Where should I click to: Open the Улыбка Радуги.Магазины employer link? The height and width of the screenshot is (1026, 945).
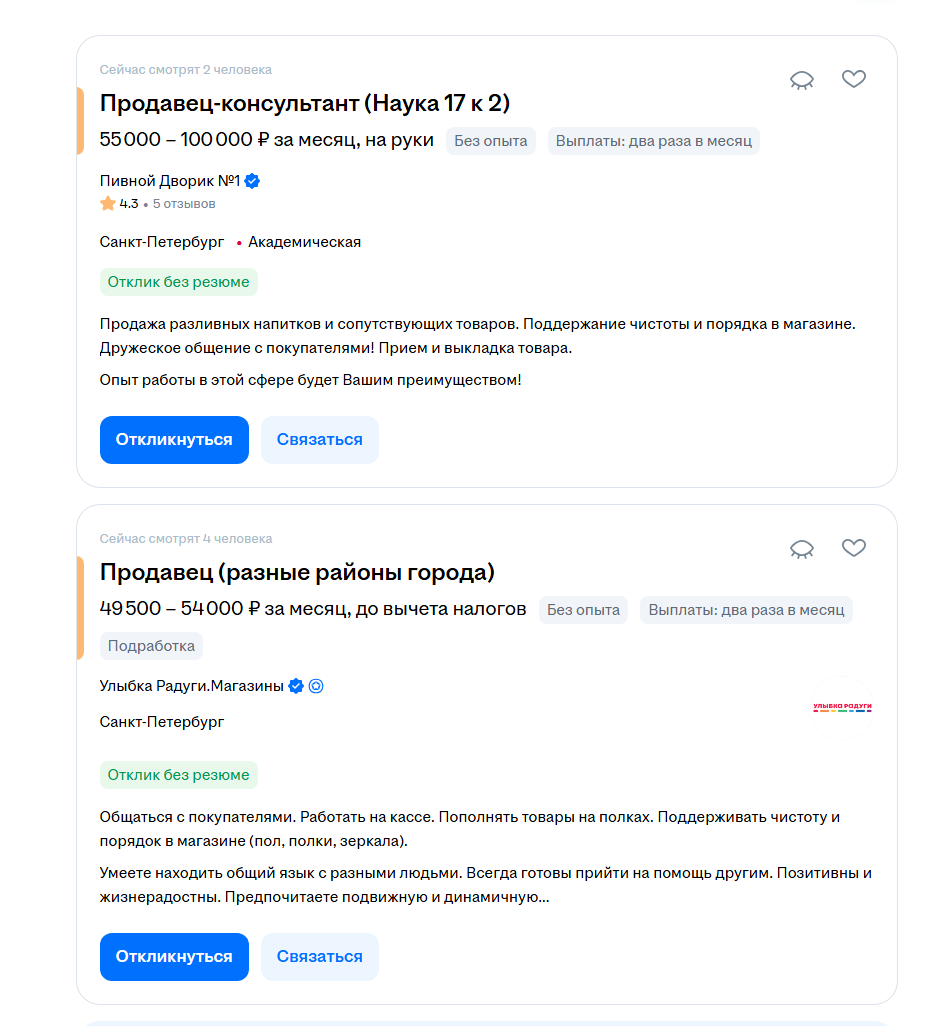tap(192, 686)
